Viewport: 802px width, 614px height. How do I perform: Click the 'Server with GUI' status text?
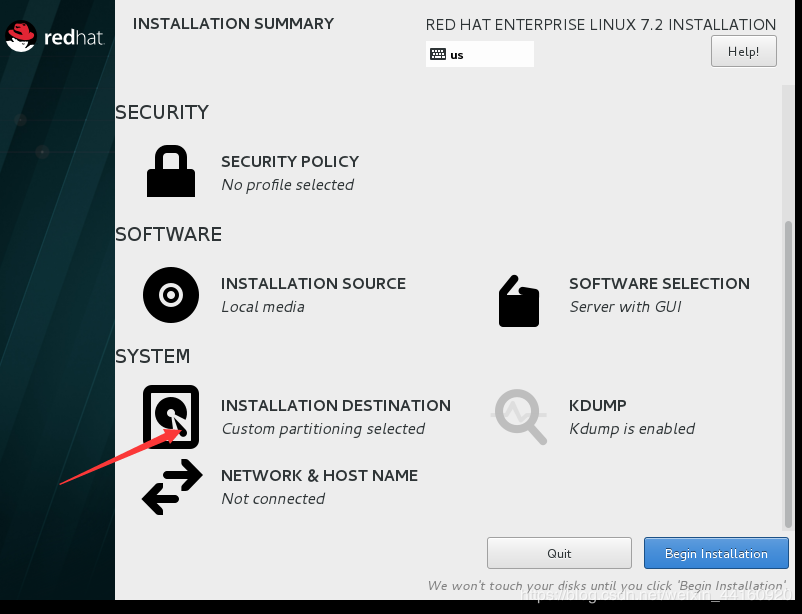pos(626,307)
